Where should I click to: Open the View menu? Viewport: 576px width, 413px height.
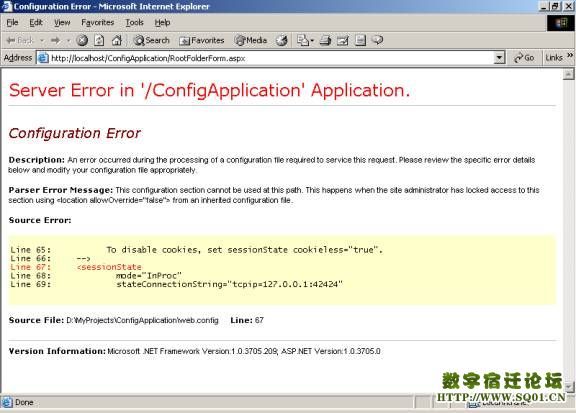pos(62,23)
